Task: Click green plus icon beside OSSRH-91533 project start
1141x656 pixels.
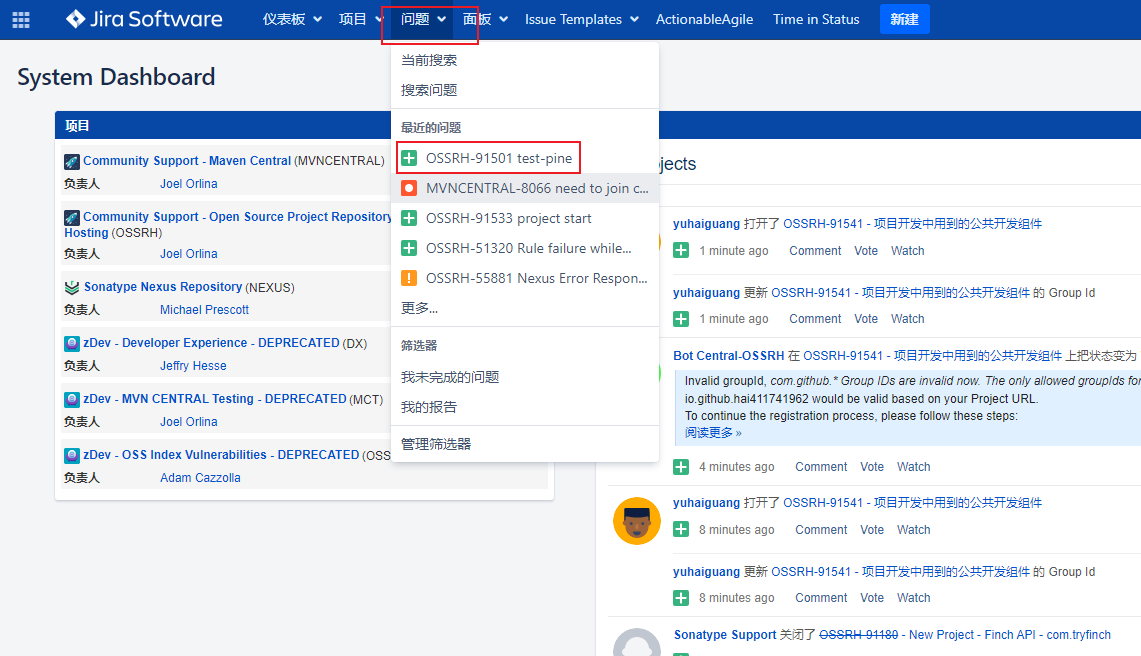Action: (409, 218)
